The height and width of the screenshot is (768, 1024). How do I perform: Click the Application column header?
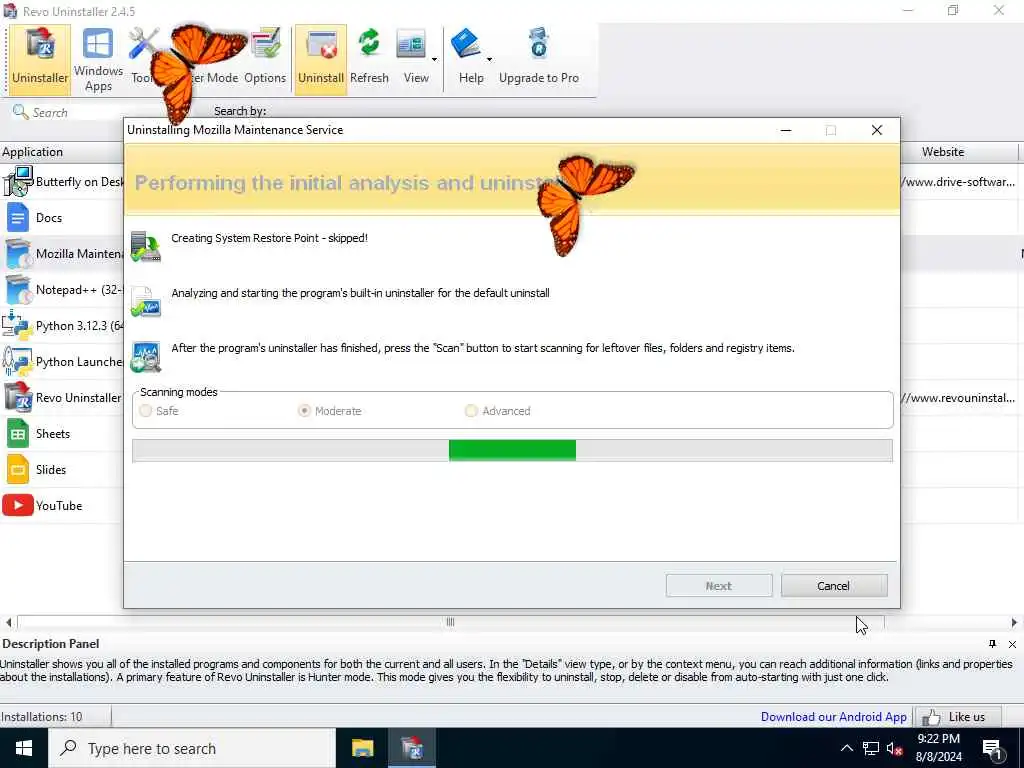coord(61,152)
